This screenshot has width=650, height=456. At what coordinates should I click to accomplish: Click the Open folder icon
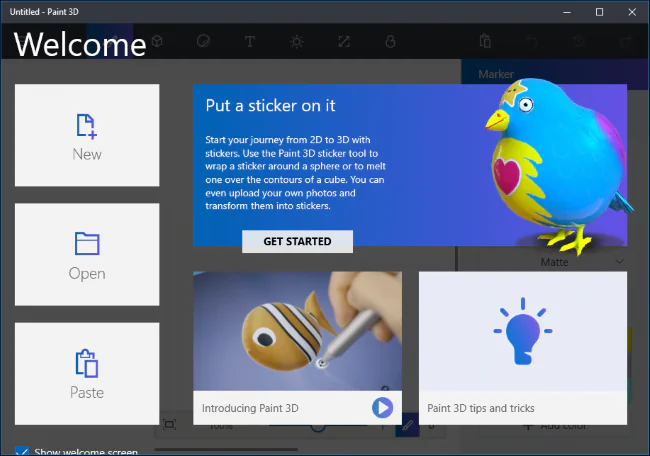[87, 243]
